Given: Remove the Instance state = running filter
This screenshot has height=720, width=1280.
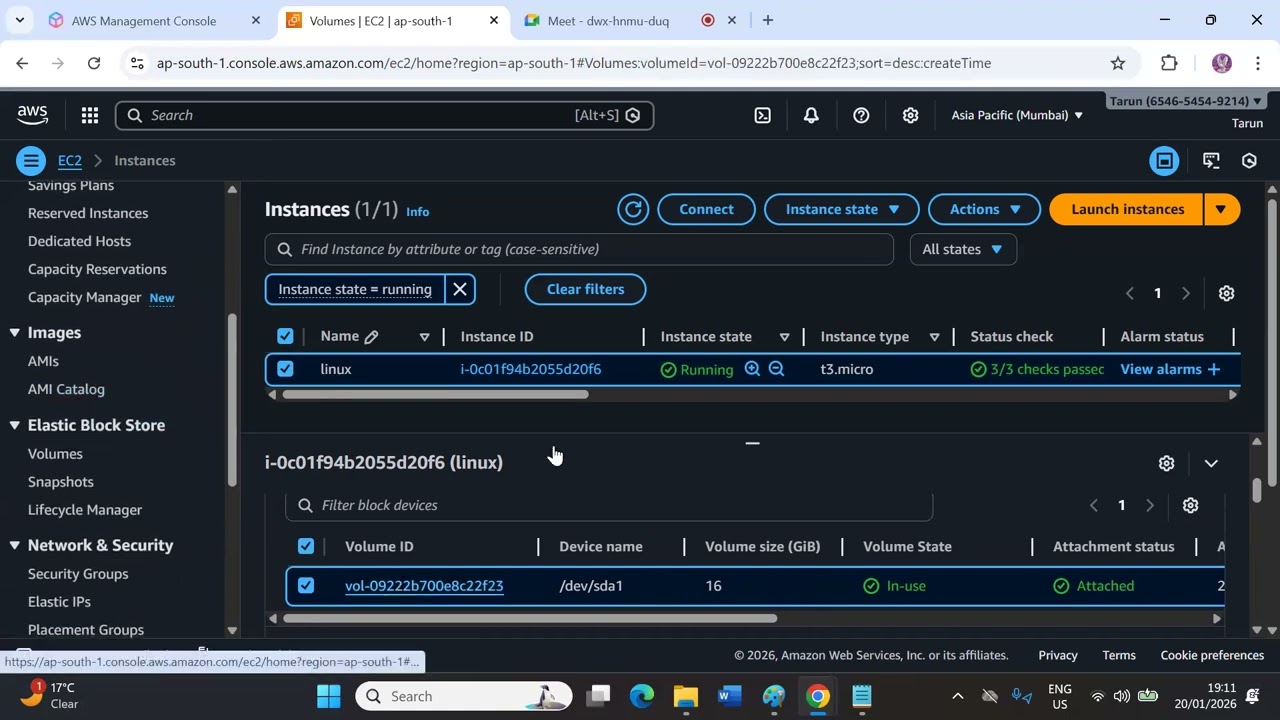Looking at the screenshot, I should pyautogui.click(x=460, y=289).
